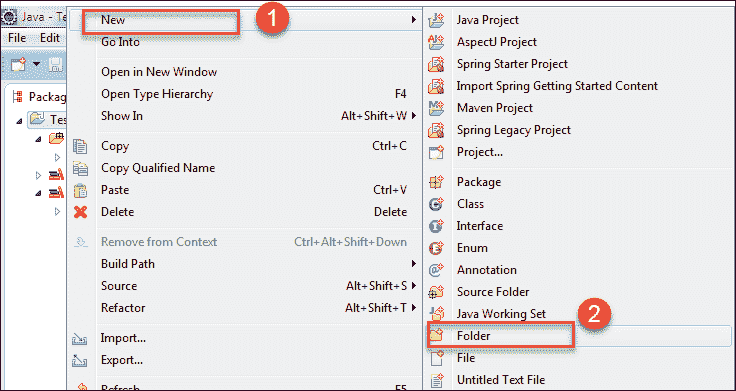Expand the New submenu arrow
This screenshot has height=391, width=736.
pyautogui.click(x=414, y=20)
